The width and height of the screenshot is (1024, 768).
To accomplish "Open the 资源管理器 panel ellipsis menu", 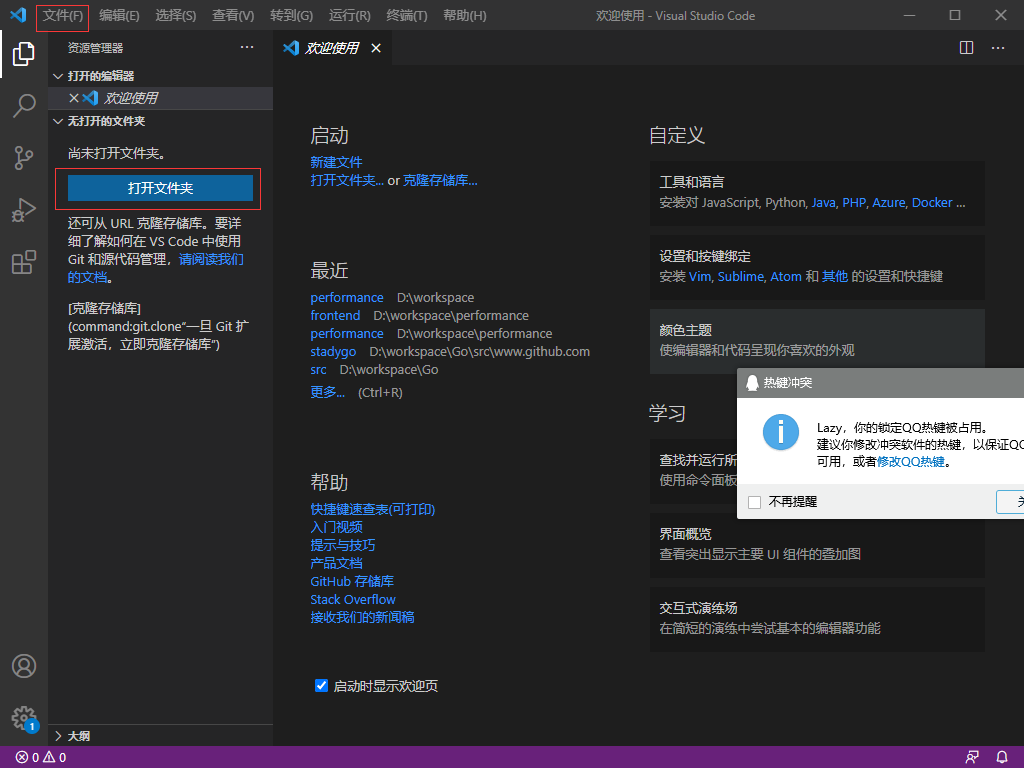I will (247, 47).
